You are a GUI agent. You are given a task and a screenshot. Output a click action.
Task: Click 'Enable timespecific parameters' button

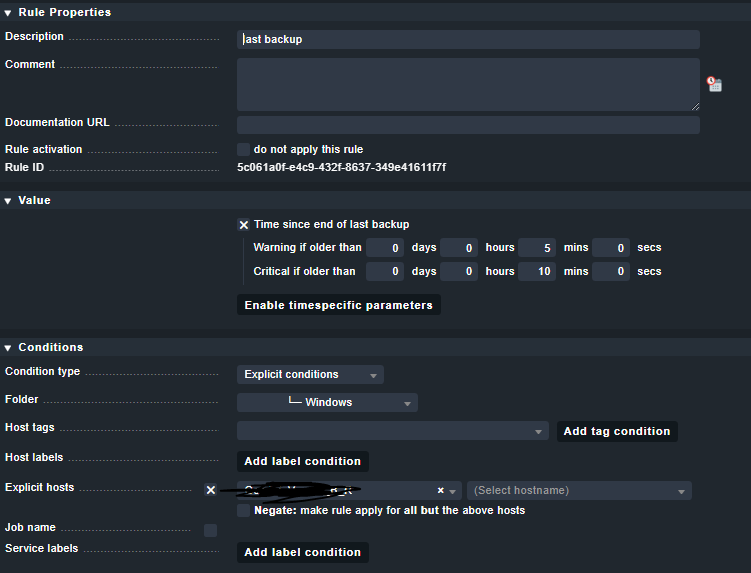338,305
